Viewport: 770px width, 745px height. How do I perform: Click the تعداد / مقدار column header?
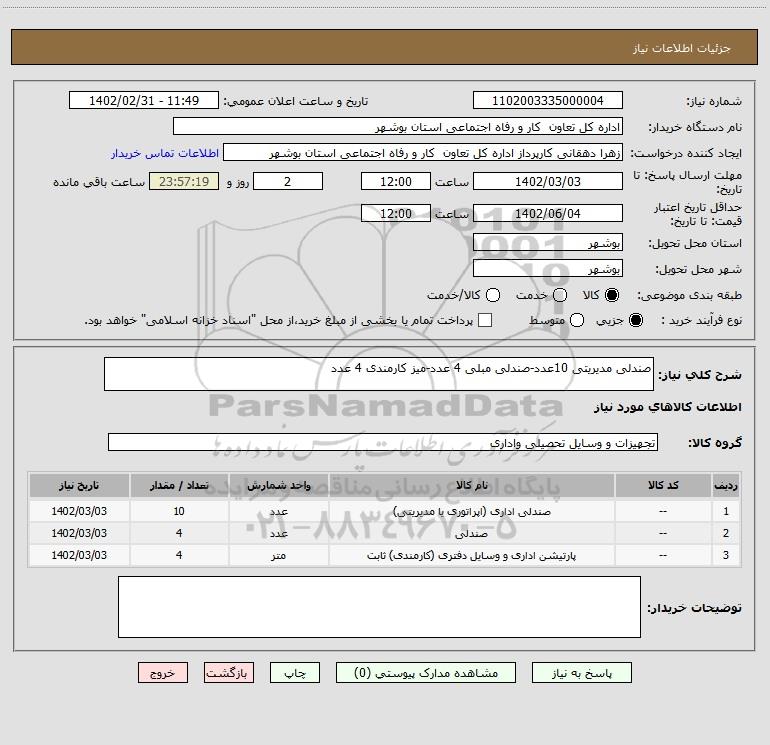[x=179, y=486]
